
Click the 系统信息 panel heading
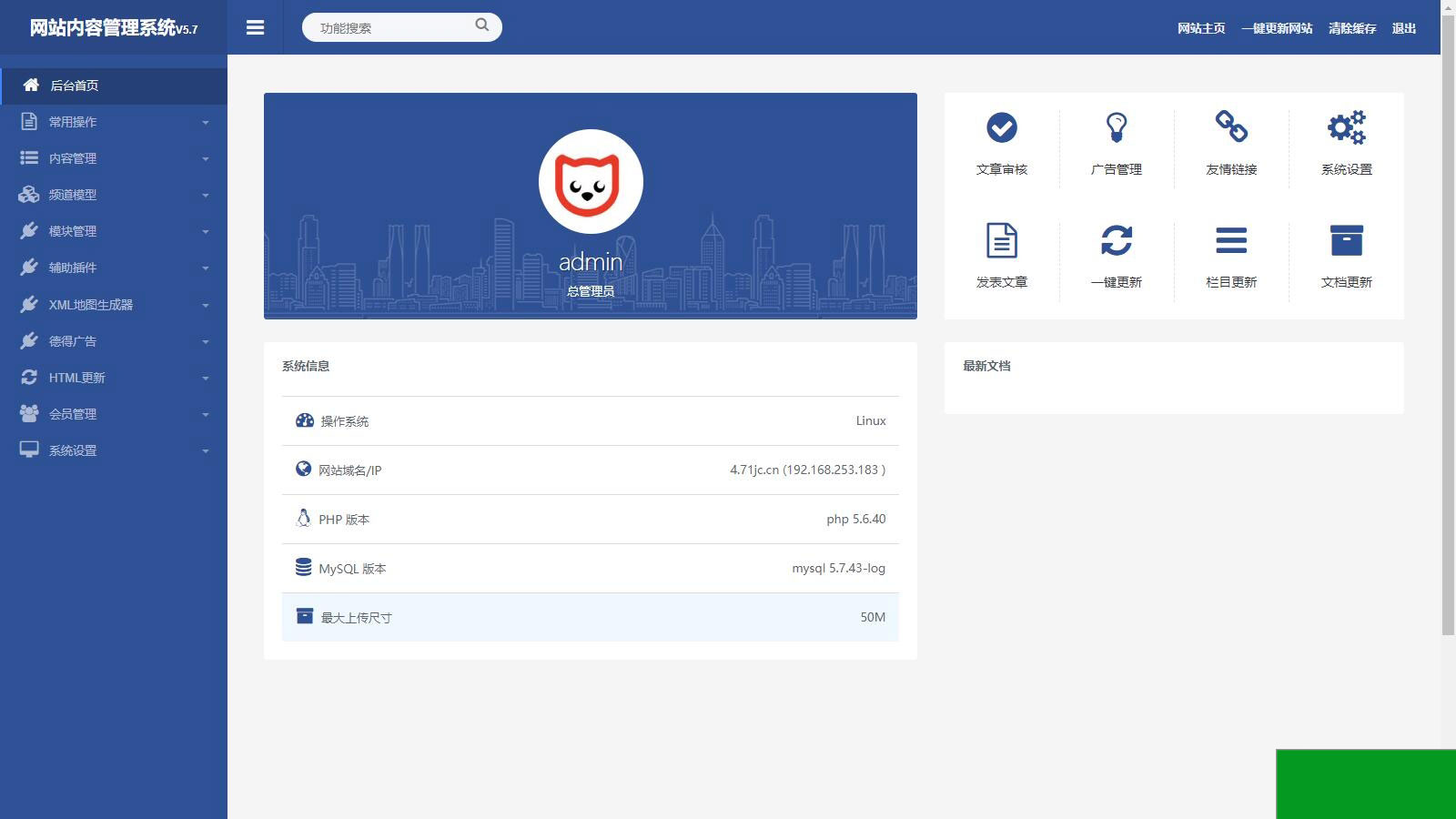(306, 366)
